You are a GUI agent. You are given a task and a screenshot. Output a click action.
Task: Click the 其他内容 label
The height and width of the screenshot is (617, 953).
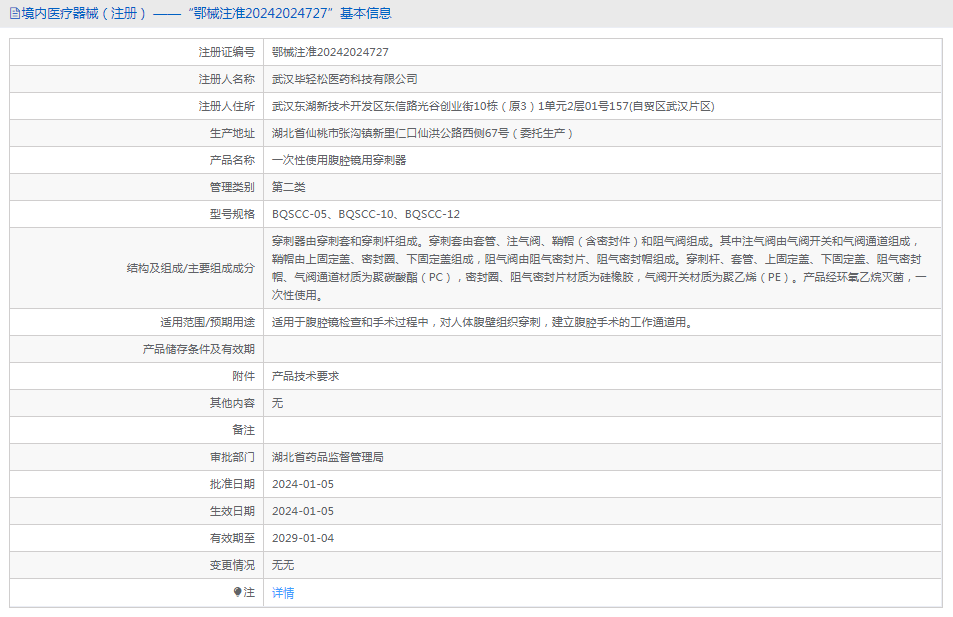tap(232, 403)
